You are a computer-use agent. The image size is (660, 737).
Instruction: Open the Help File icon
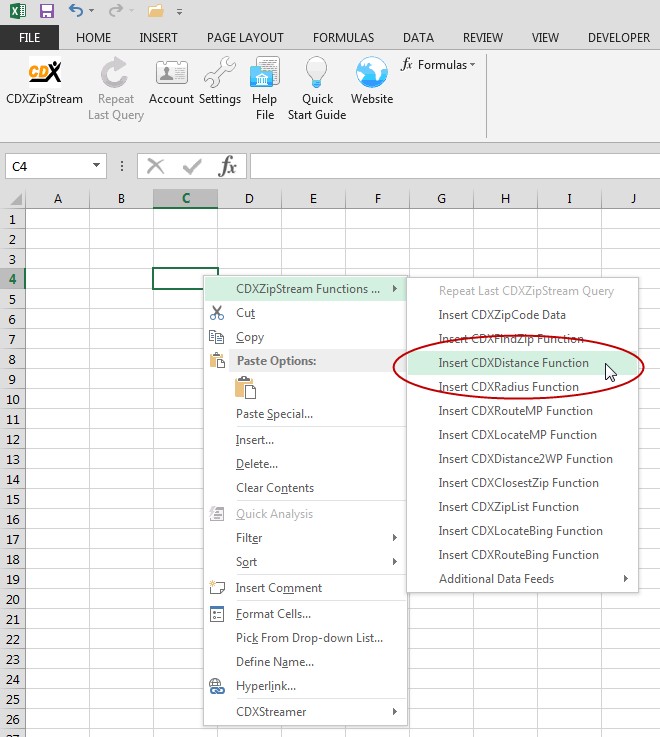[265, 72]
